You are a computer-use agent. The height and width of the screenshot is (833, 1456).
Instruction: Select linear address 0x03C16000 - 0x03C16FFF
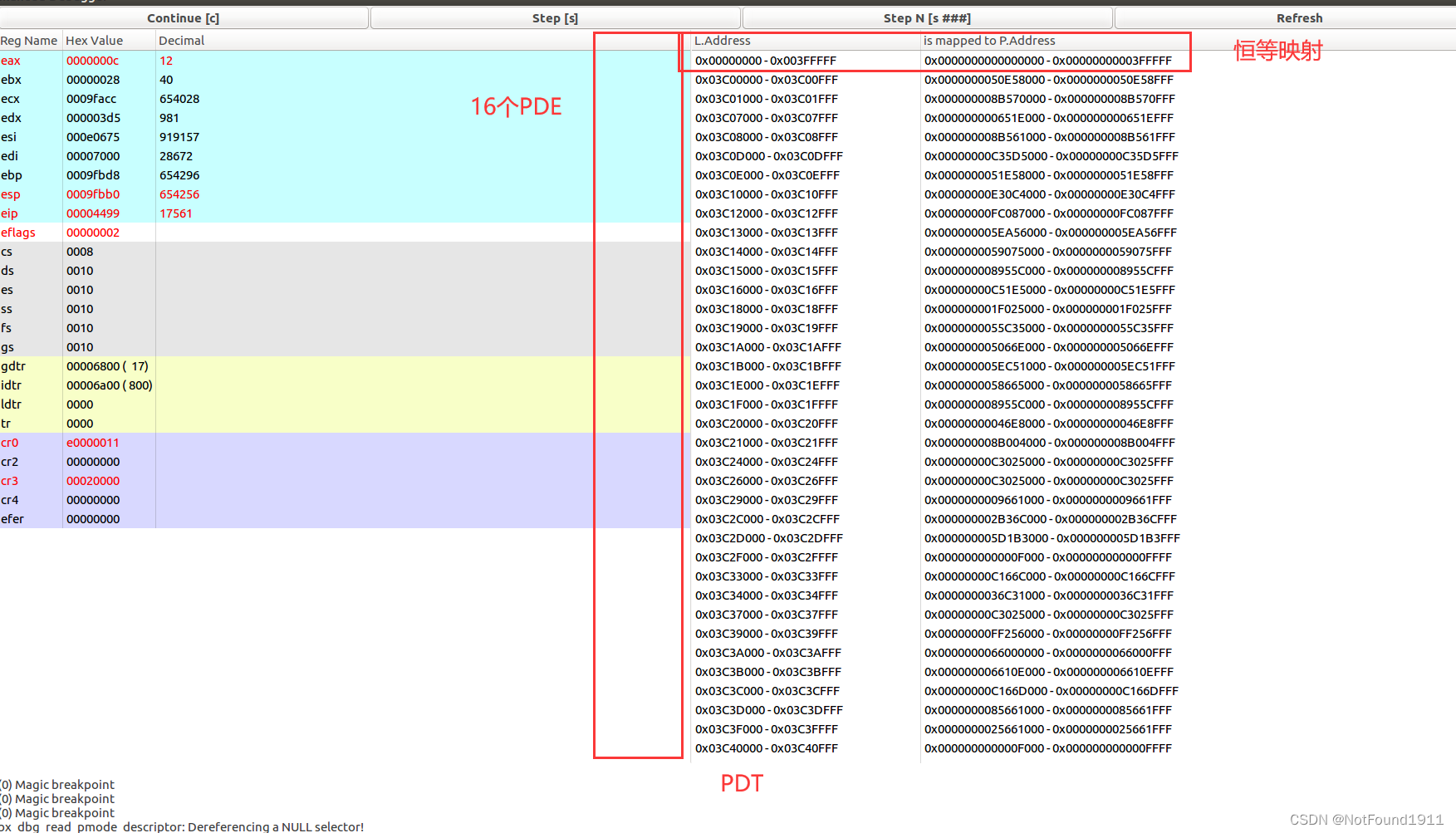(x=767, y=290)
